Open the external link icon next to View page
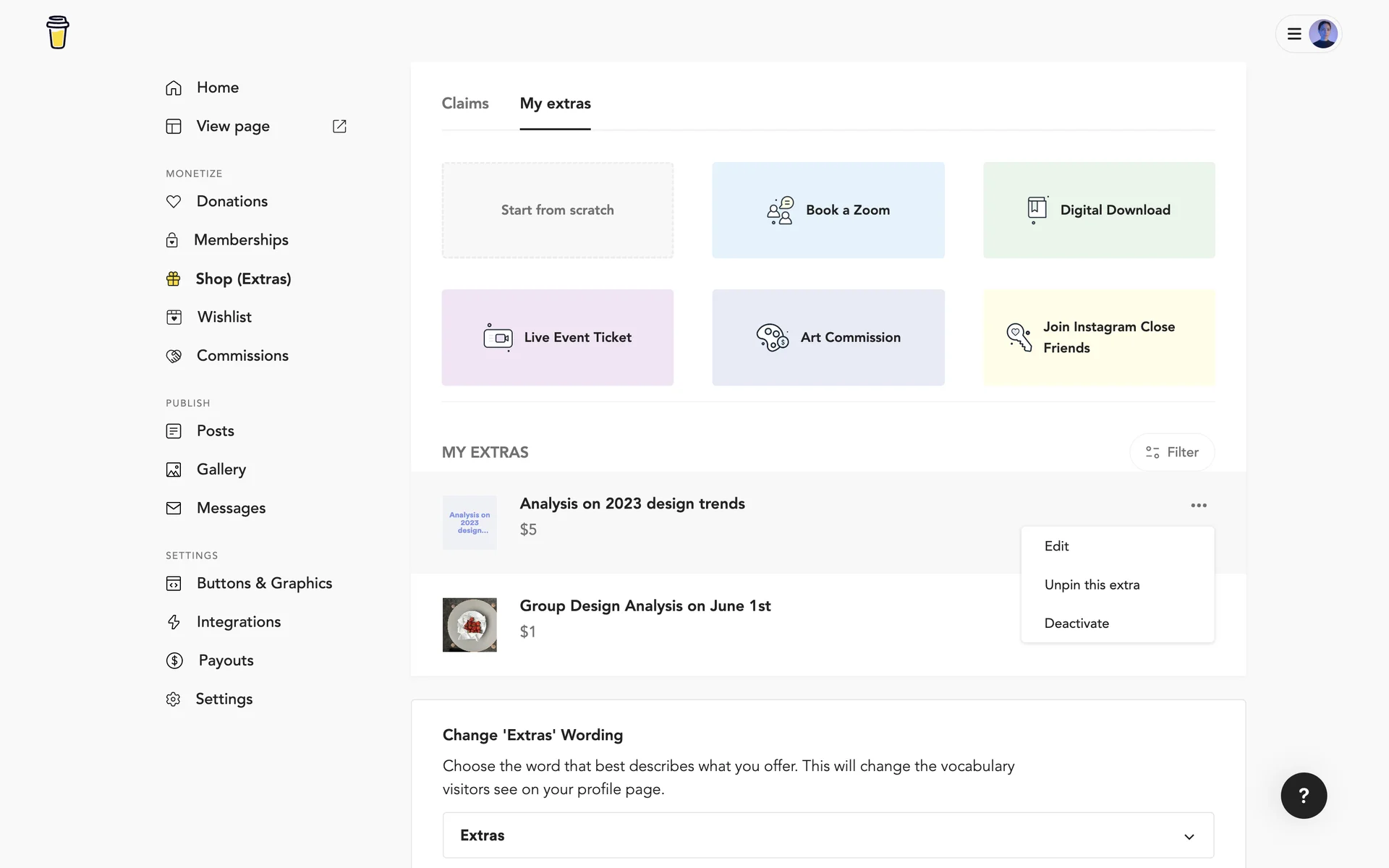 pos(339,127)
